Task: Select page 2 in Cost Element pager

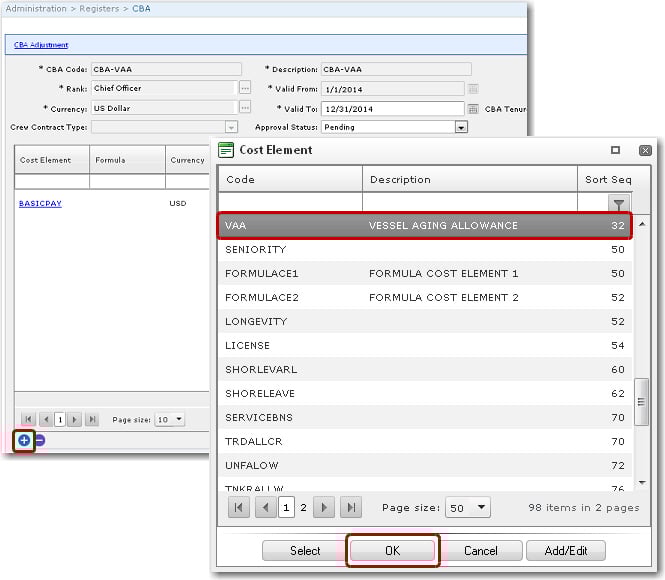Action: [303, 508]
